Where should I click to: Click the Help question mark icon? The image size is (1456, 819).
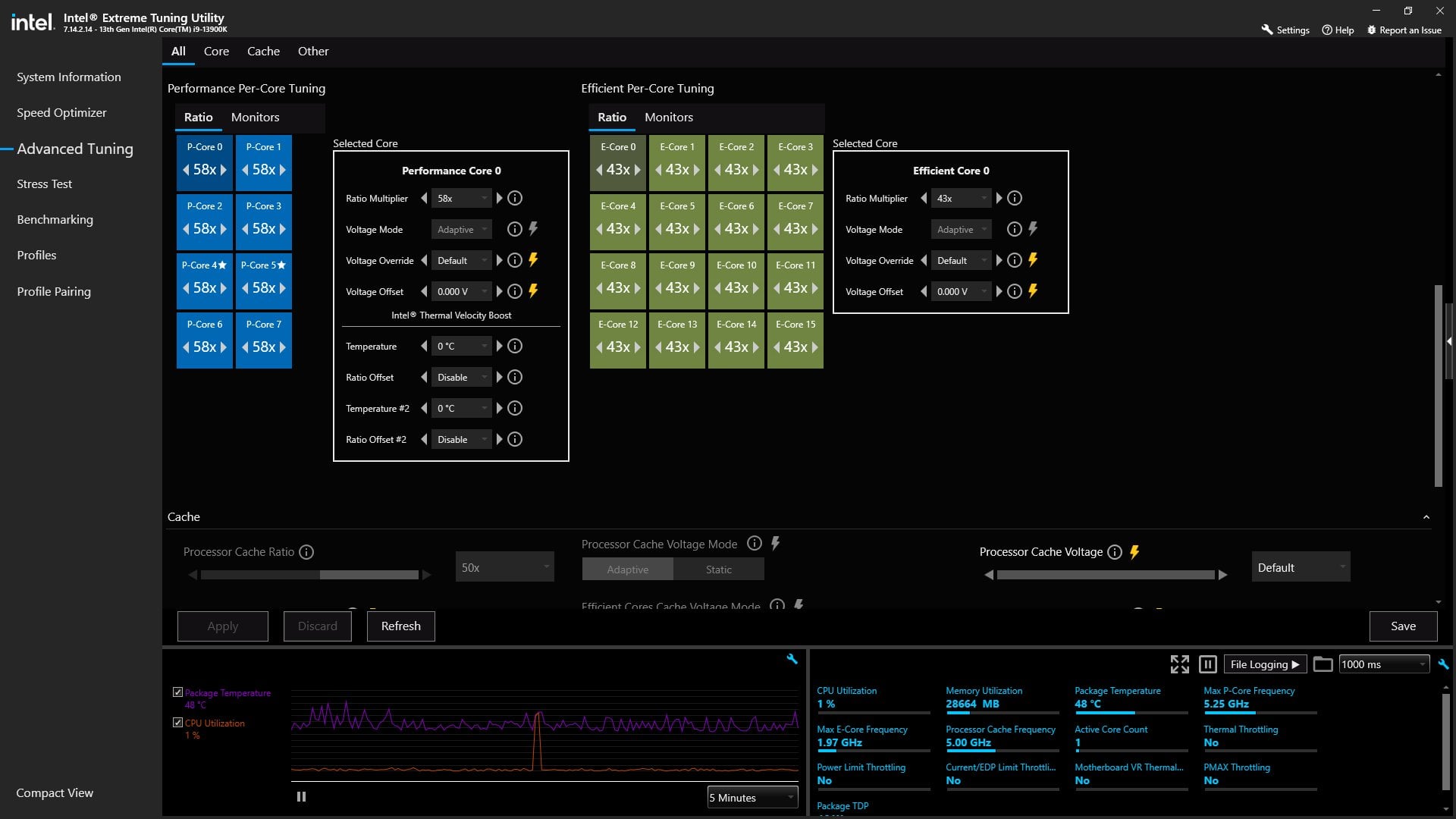click(1327, 30)
